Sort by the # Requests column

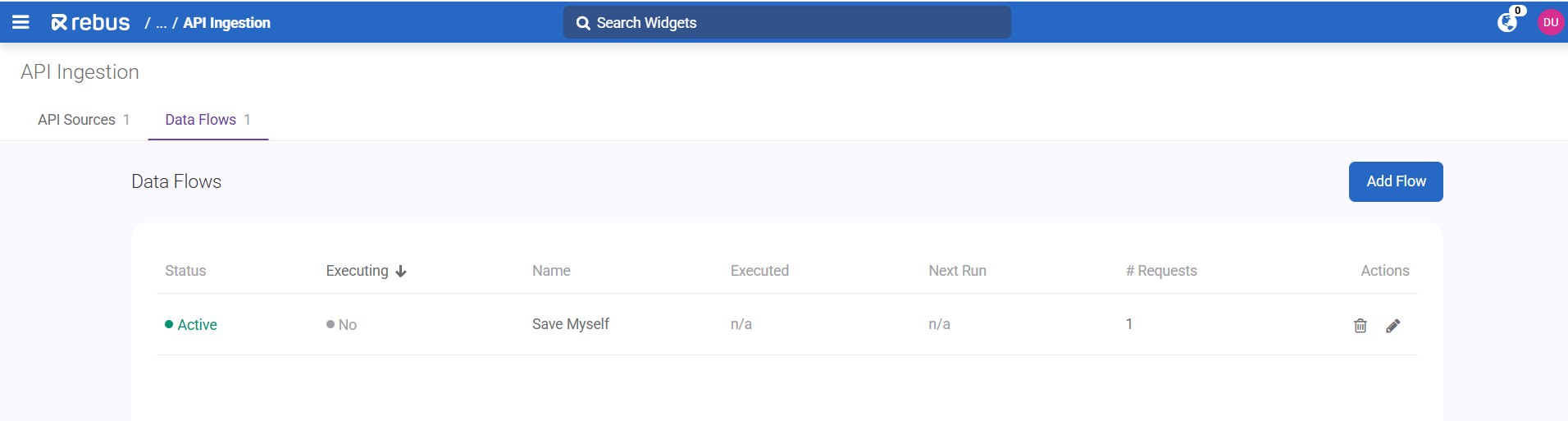pos(1161,271)
